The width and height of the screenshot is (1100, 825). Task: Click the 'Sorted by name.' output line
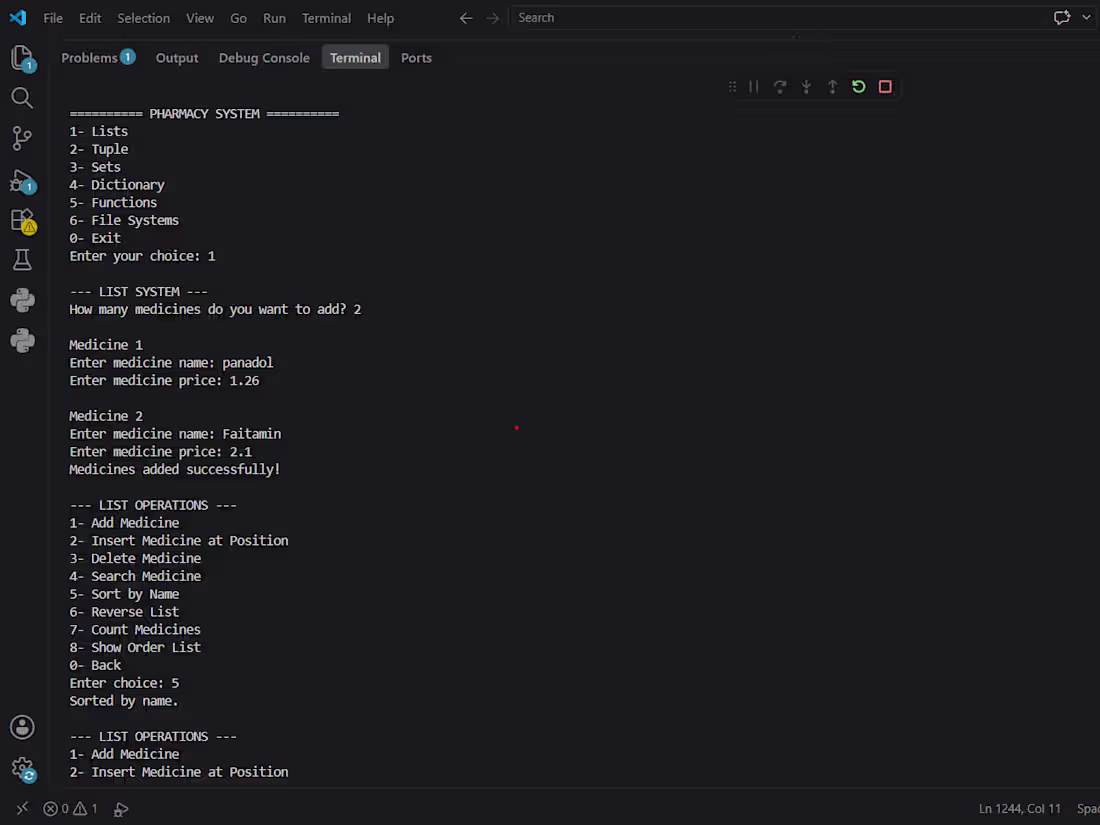(124, 701)
